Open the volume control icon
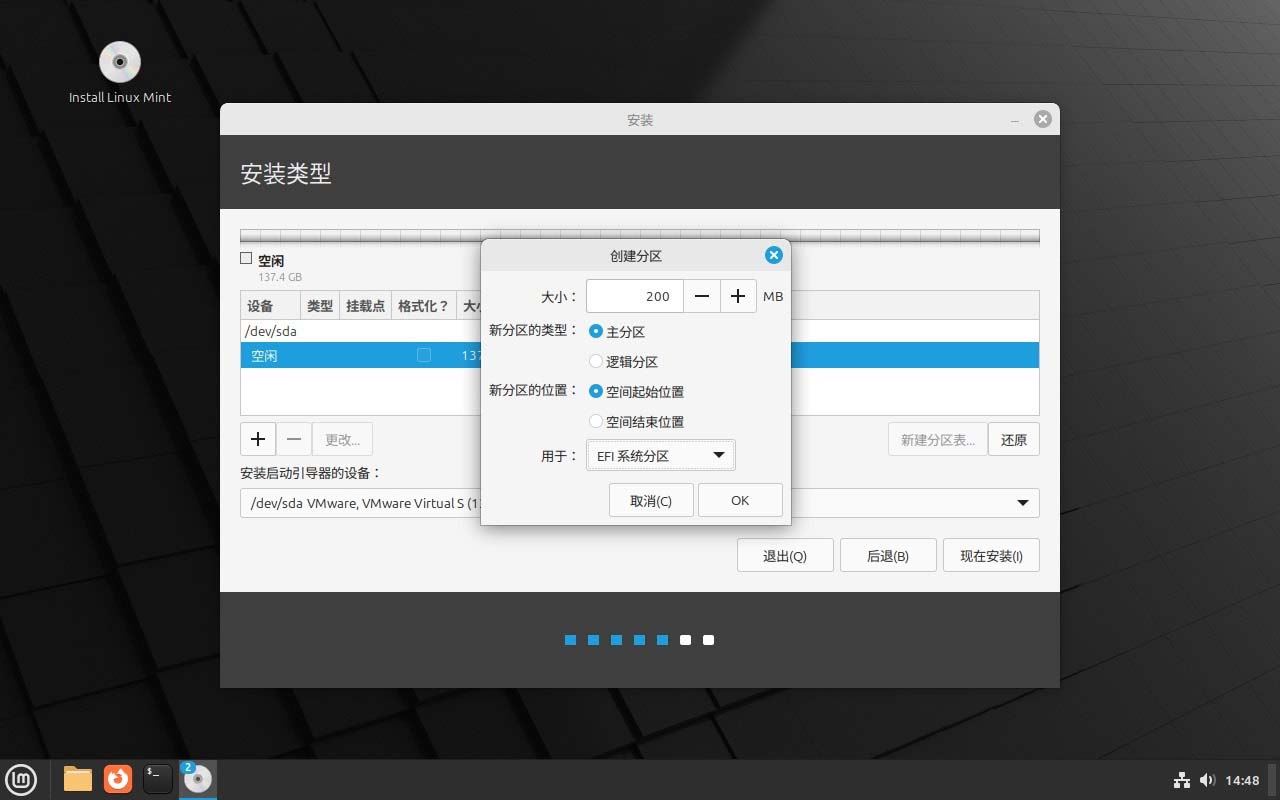This screenshot has width=1280, height=800. tap(1207, 780)
